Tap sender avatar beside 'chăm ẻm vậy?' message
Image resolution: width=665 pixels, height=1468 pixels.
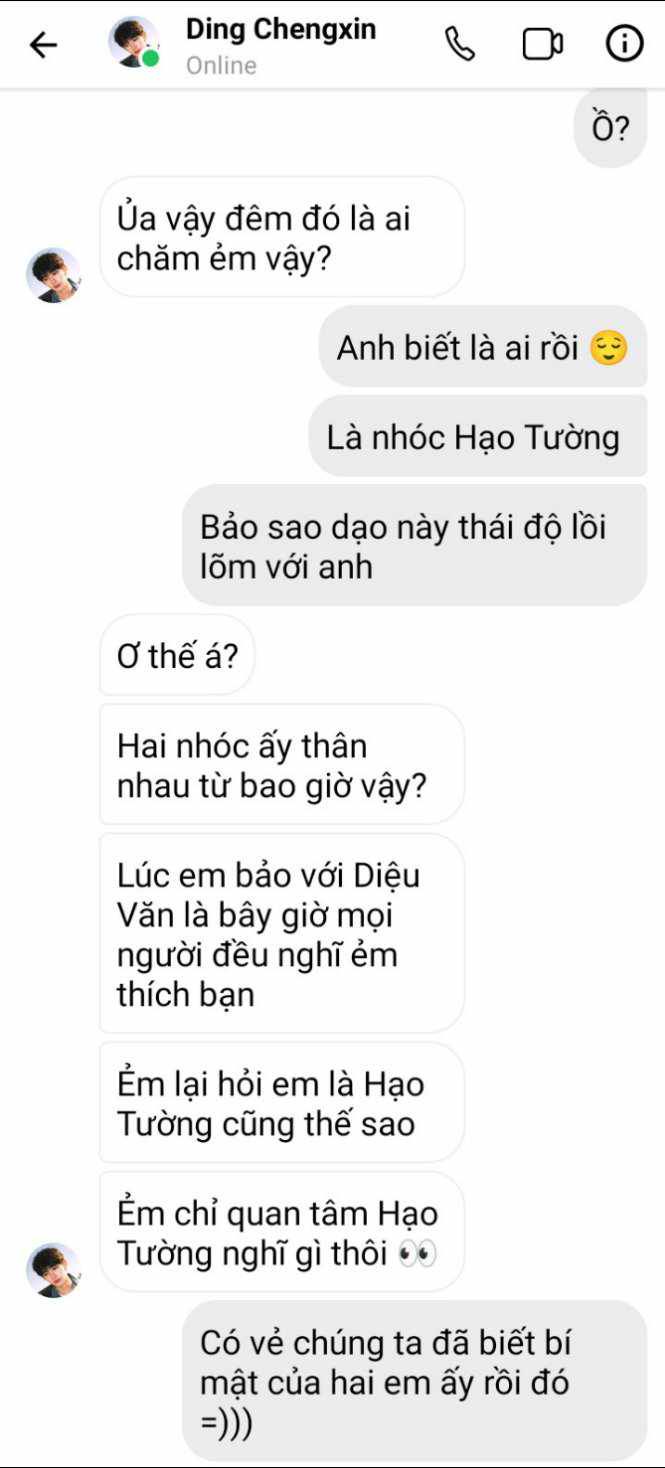[53, 275]
